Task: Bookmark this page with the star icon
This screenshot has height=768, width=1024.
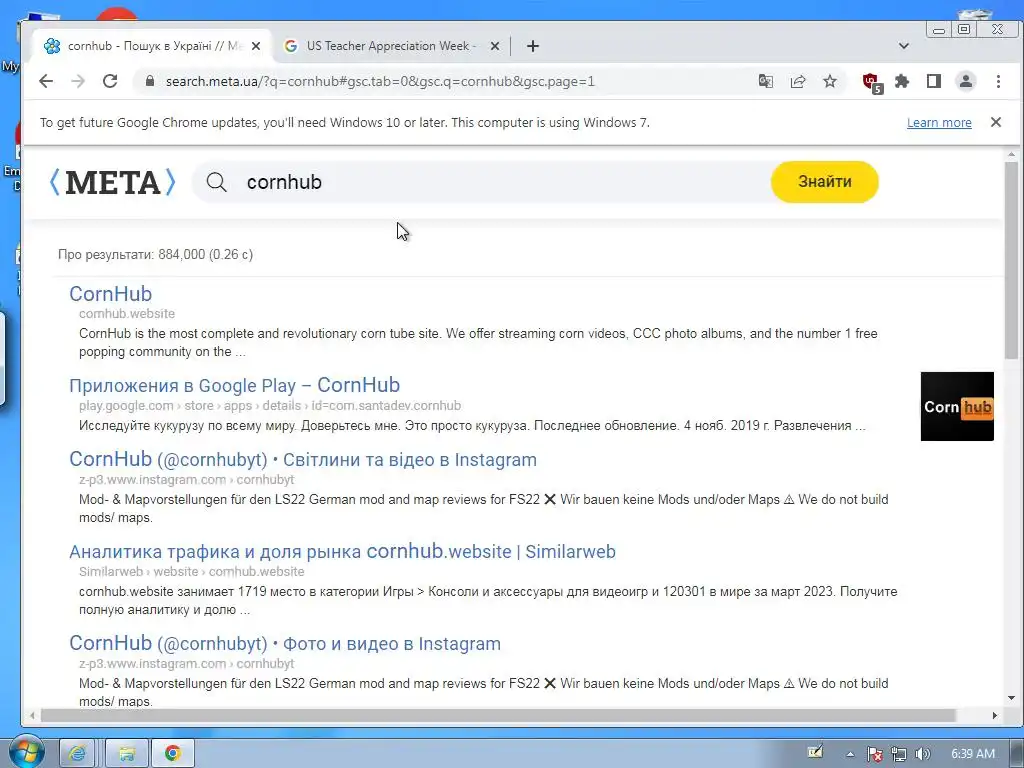Action: [829, 81]
